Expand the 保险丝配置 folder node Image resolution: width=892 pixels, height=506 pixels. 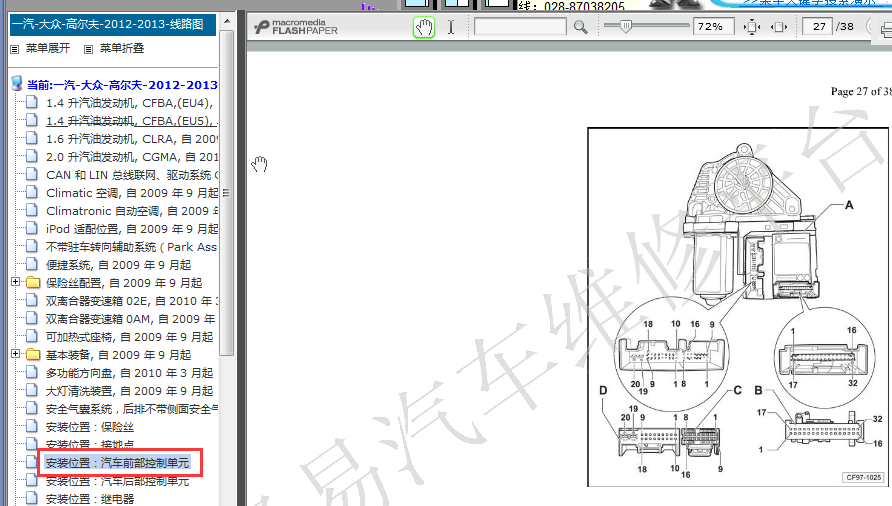[16, 282]
